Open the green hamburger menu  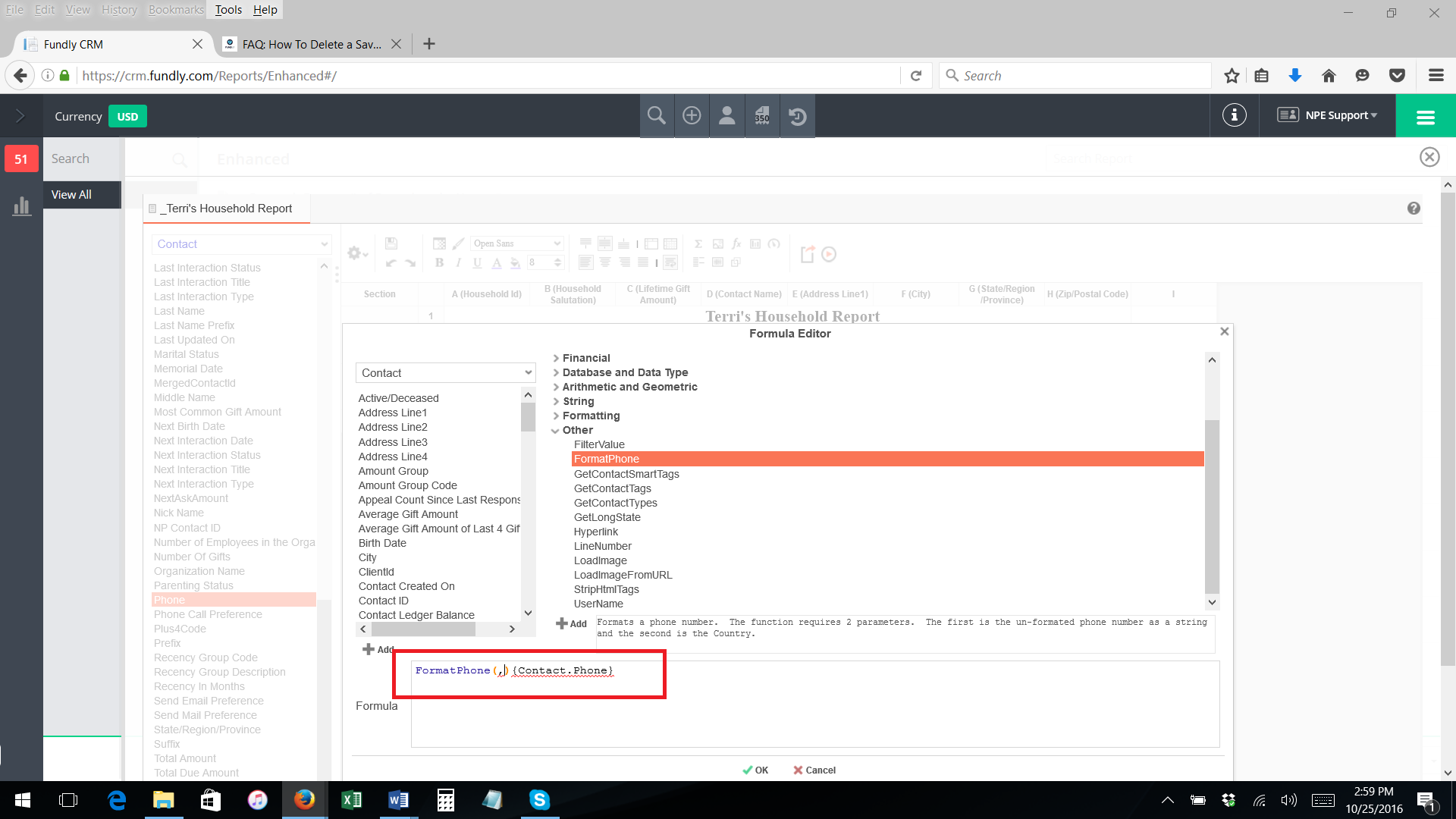click(x=1425, y=117)
